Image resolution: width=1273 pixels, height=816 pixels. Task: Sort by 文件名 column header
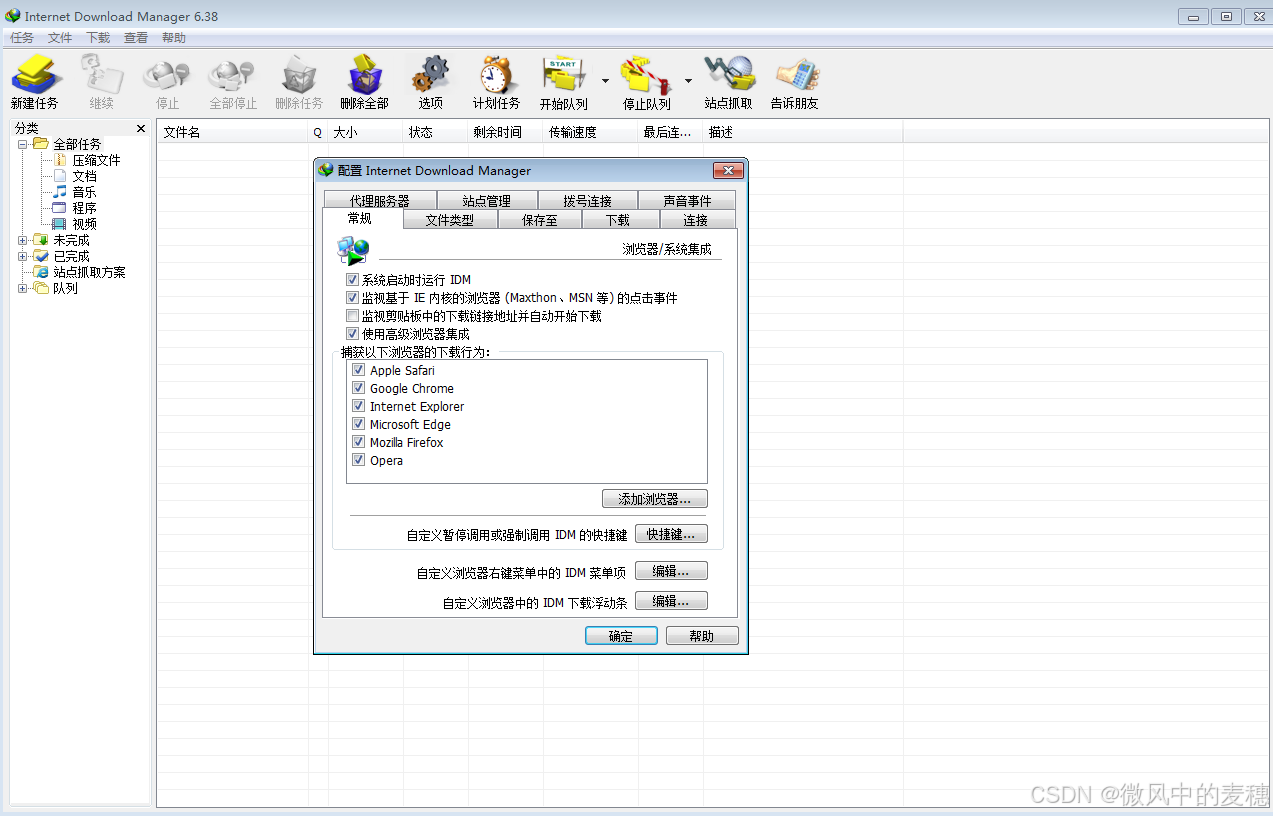232,132
